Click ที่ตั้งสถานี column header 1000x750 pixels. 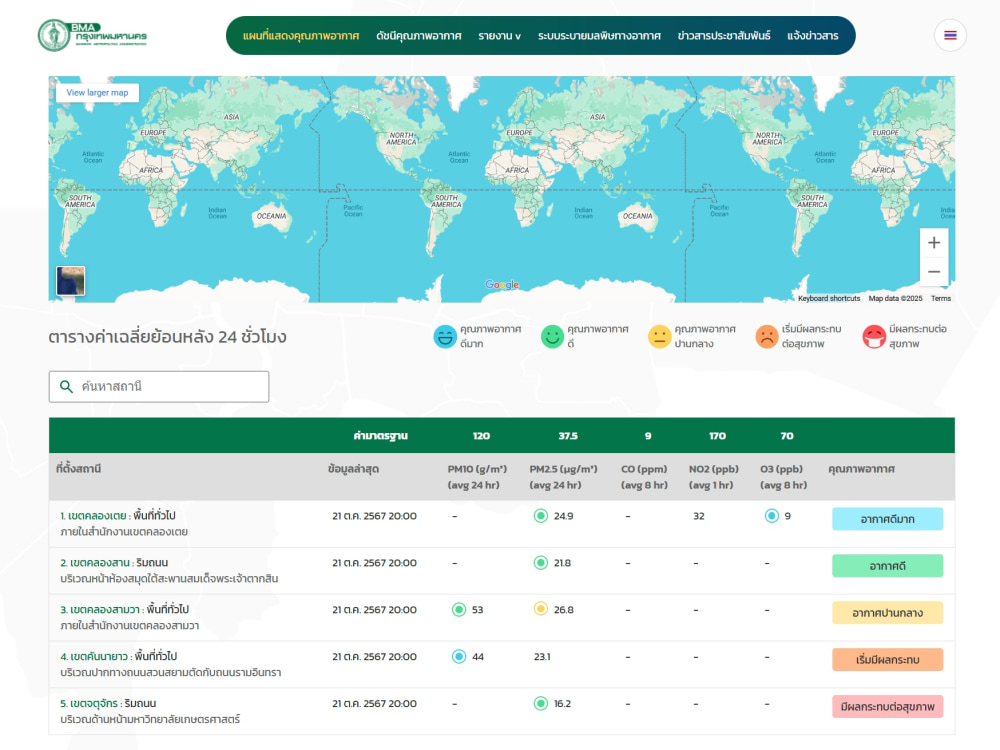(78, 469)
